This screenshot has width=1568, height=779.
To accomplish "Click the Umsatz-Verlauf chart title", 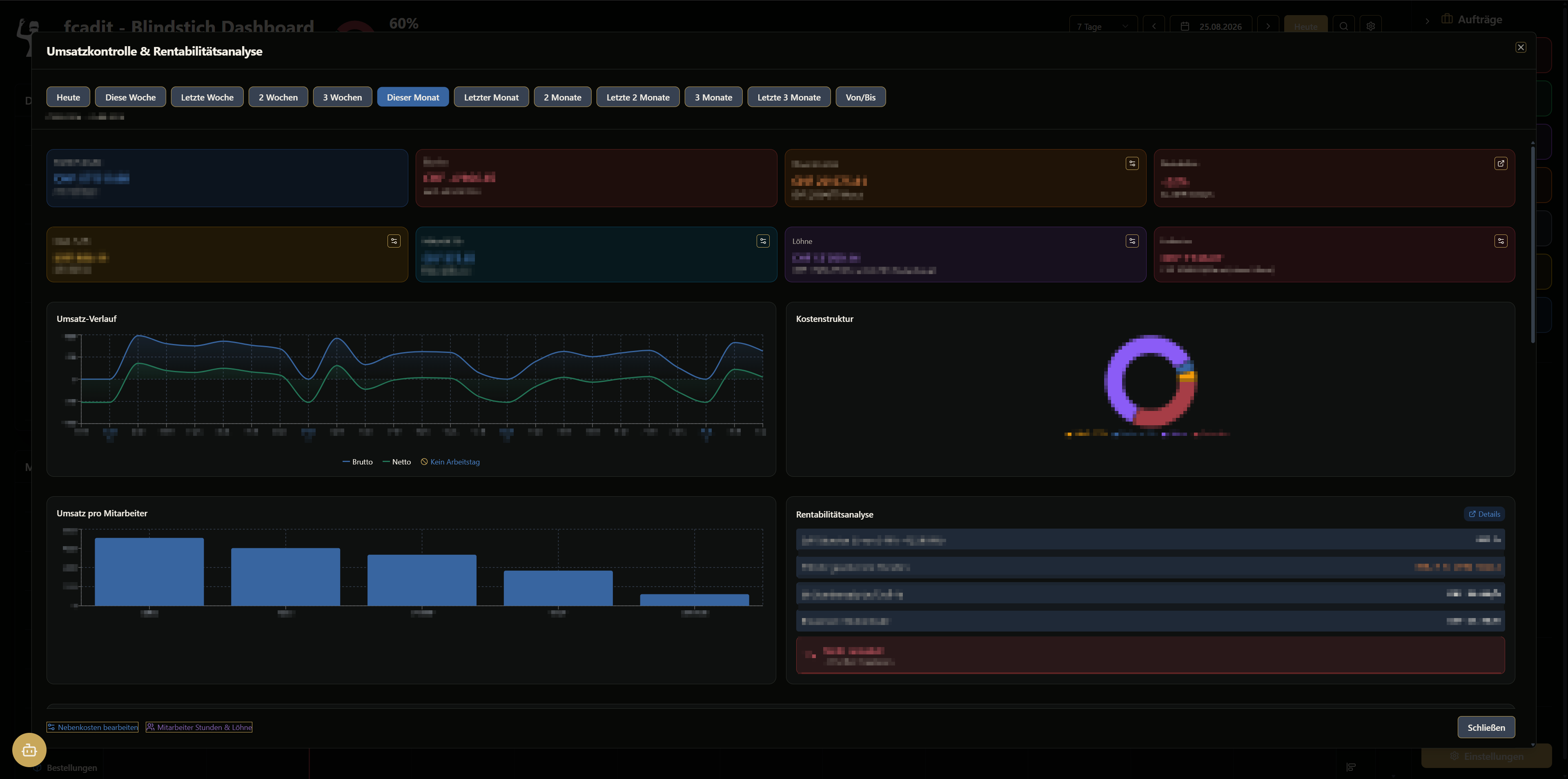I will (x=87, y=319).
